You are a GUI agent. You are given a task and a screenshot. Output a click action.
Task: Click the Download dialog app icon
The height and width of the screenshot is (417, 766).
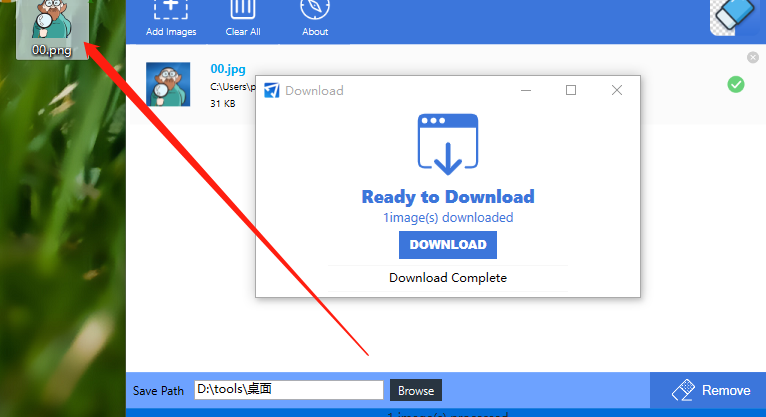[272, 90]
